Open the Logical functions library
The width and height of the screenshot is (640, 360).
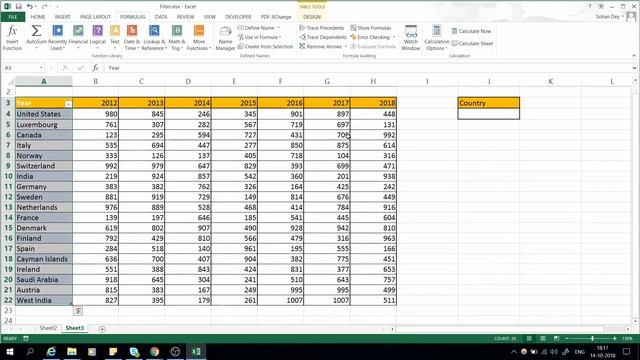tap(98, 38)
